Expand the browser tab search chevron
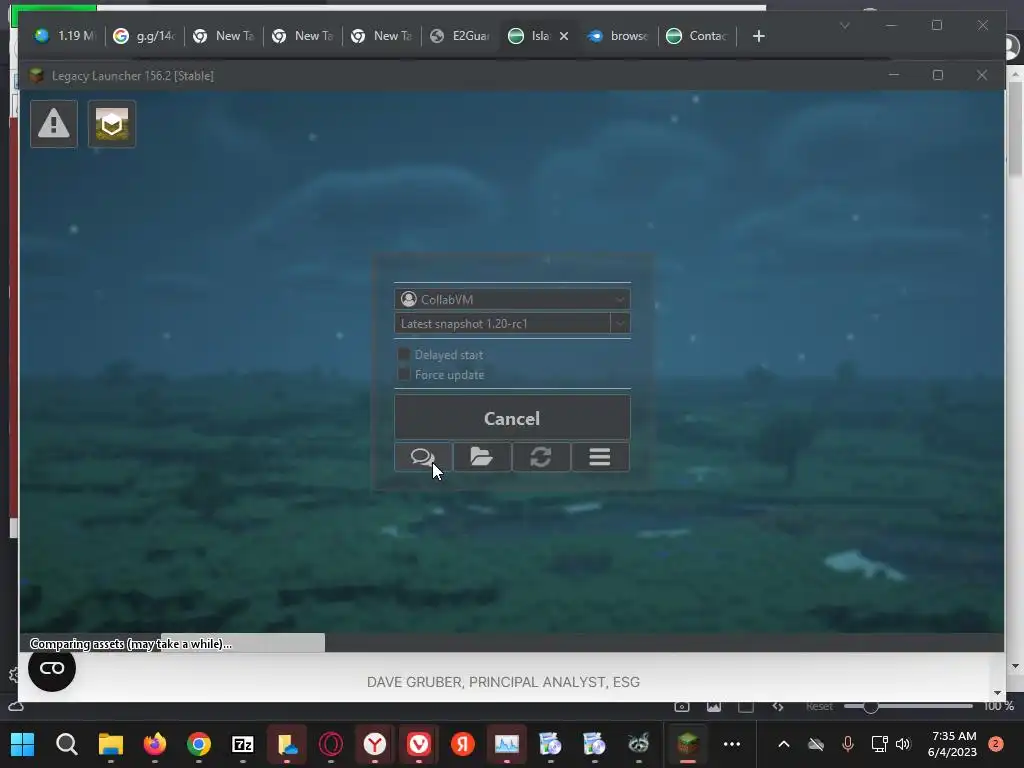Screen dimensions: 1024x768 pos(844,25)
